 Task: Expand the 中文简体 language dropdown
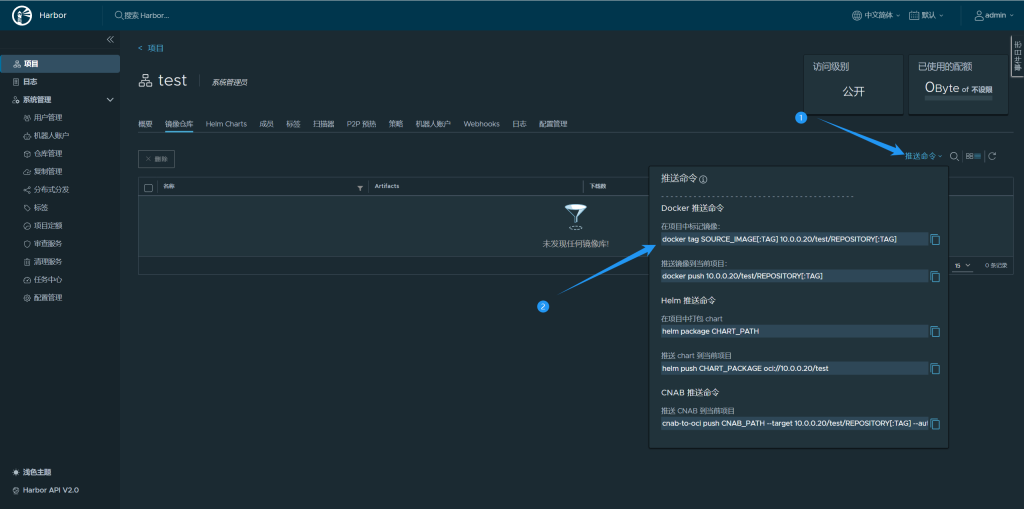(x=876, y=15)
